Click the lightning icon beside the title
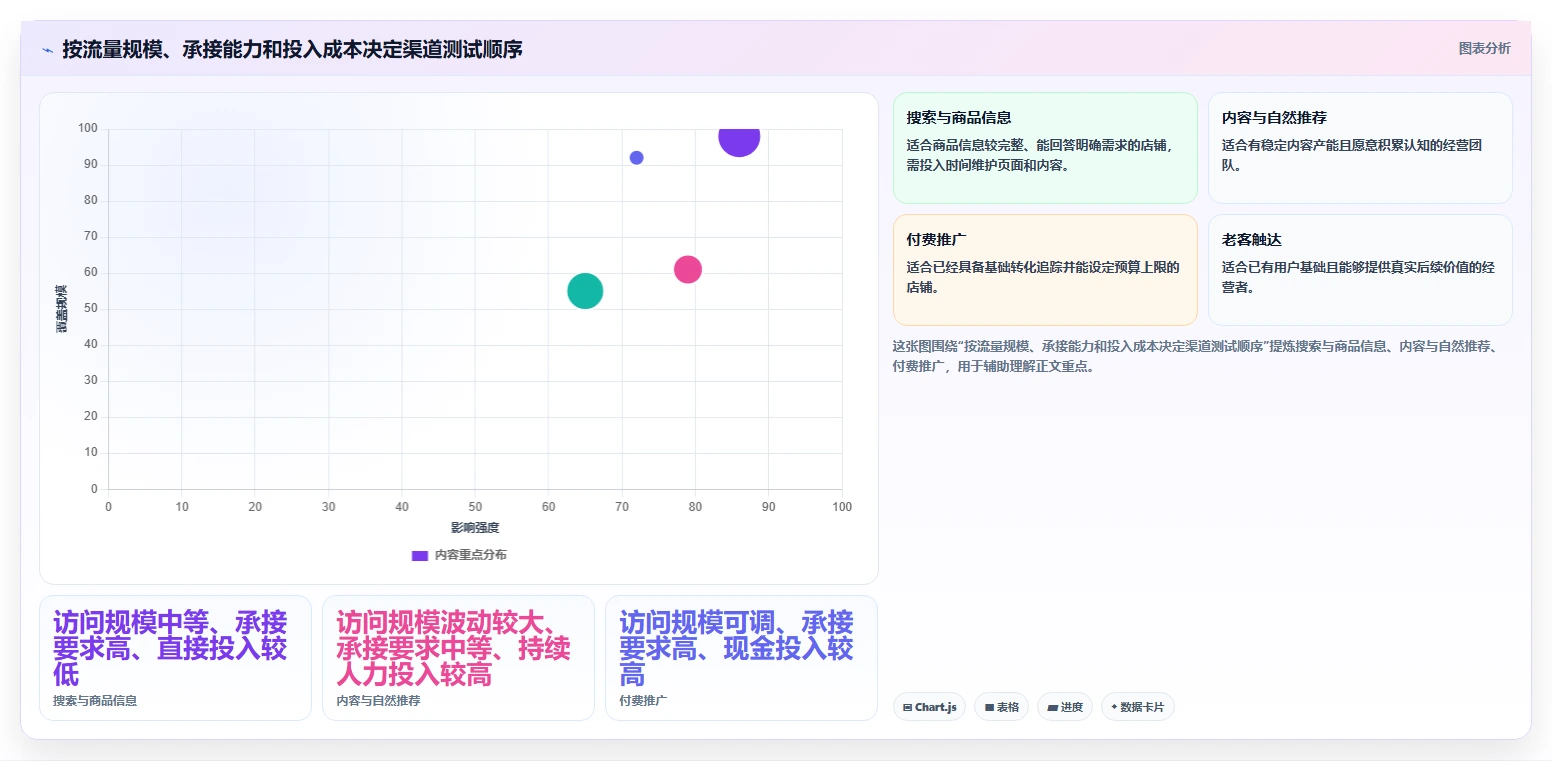 [x=47, y=50]
